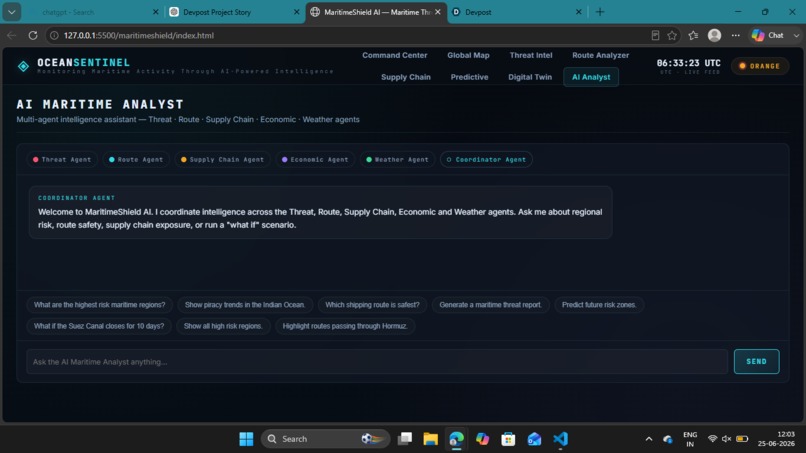Choose 'Highlight routes passing through Hormuz' suggestion

(x=345, y=326)
